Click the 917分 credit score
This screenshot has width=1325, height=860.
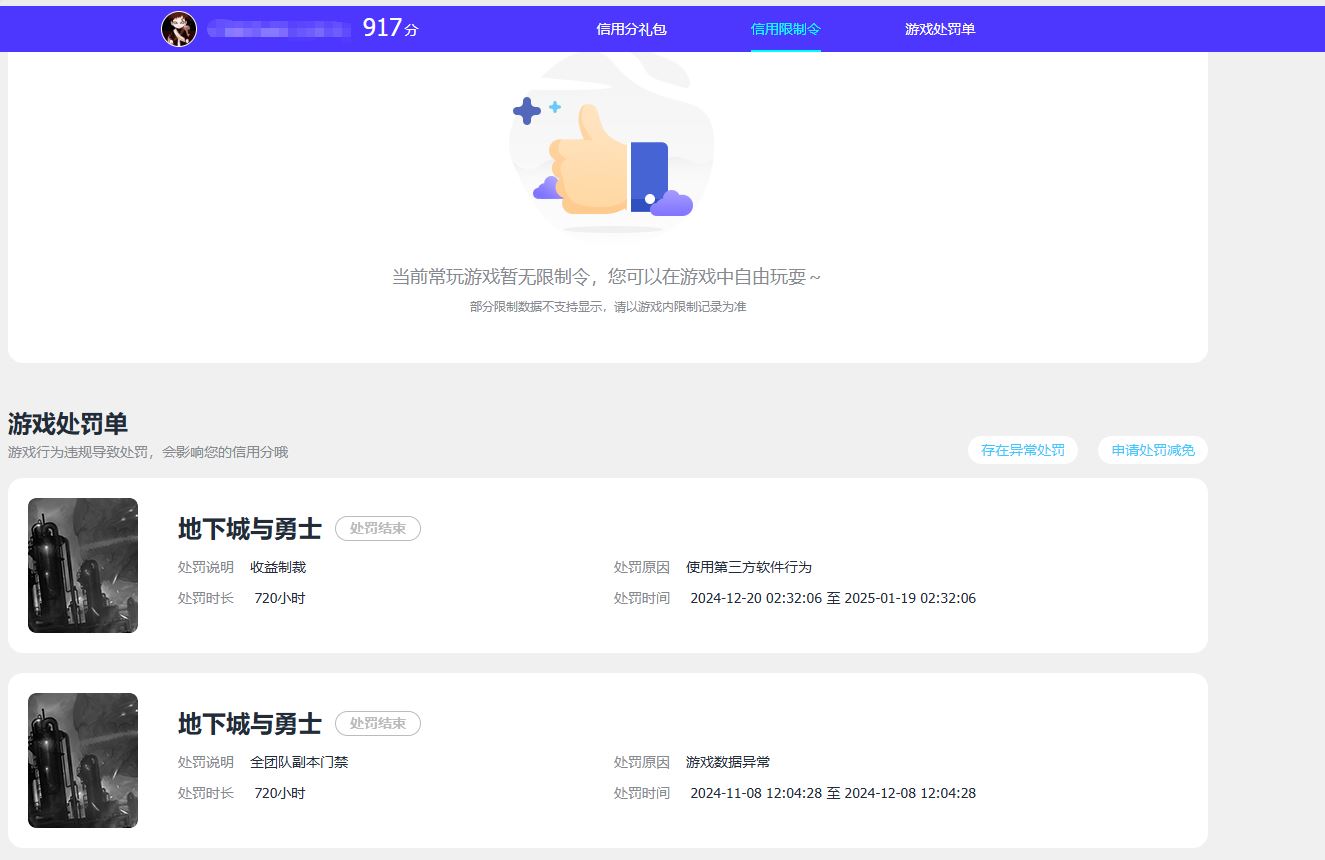[x=390, y=29]
